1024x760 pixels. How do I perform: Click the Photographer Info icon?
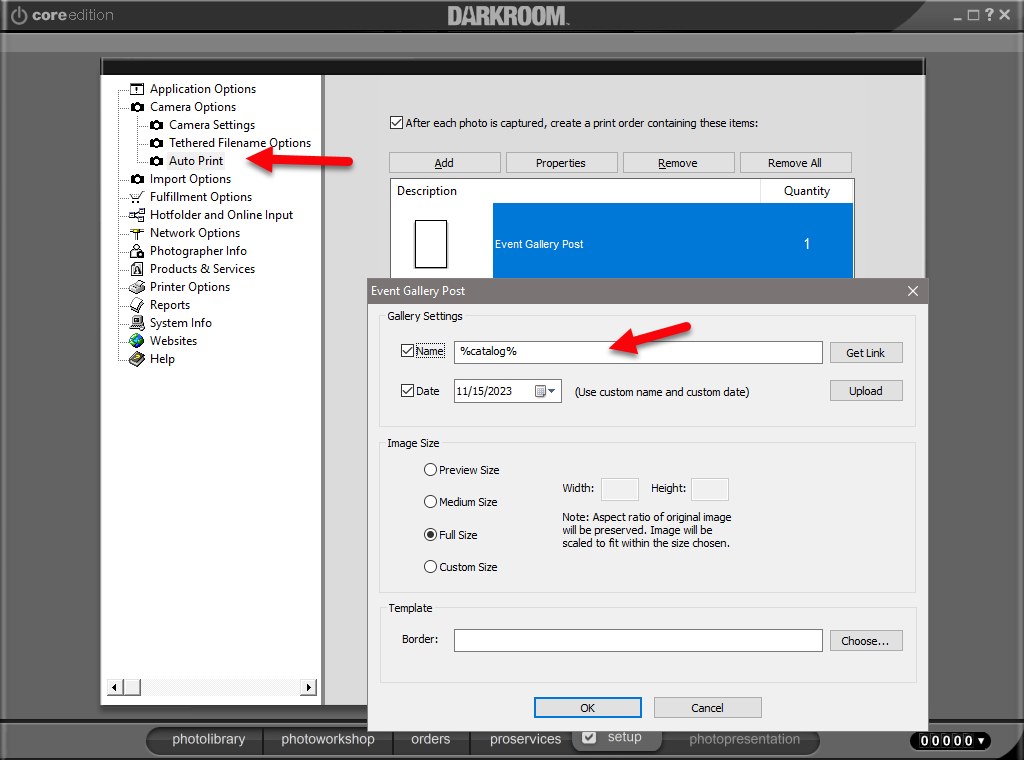(136, 251)
